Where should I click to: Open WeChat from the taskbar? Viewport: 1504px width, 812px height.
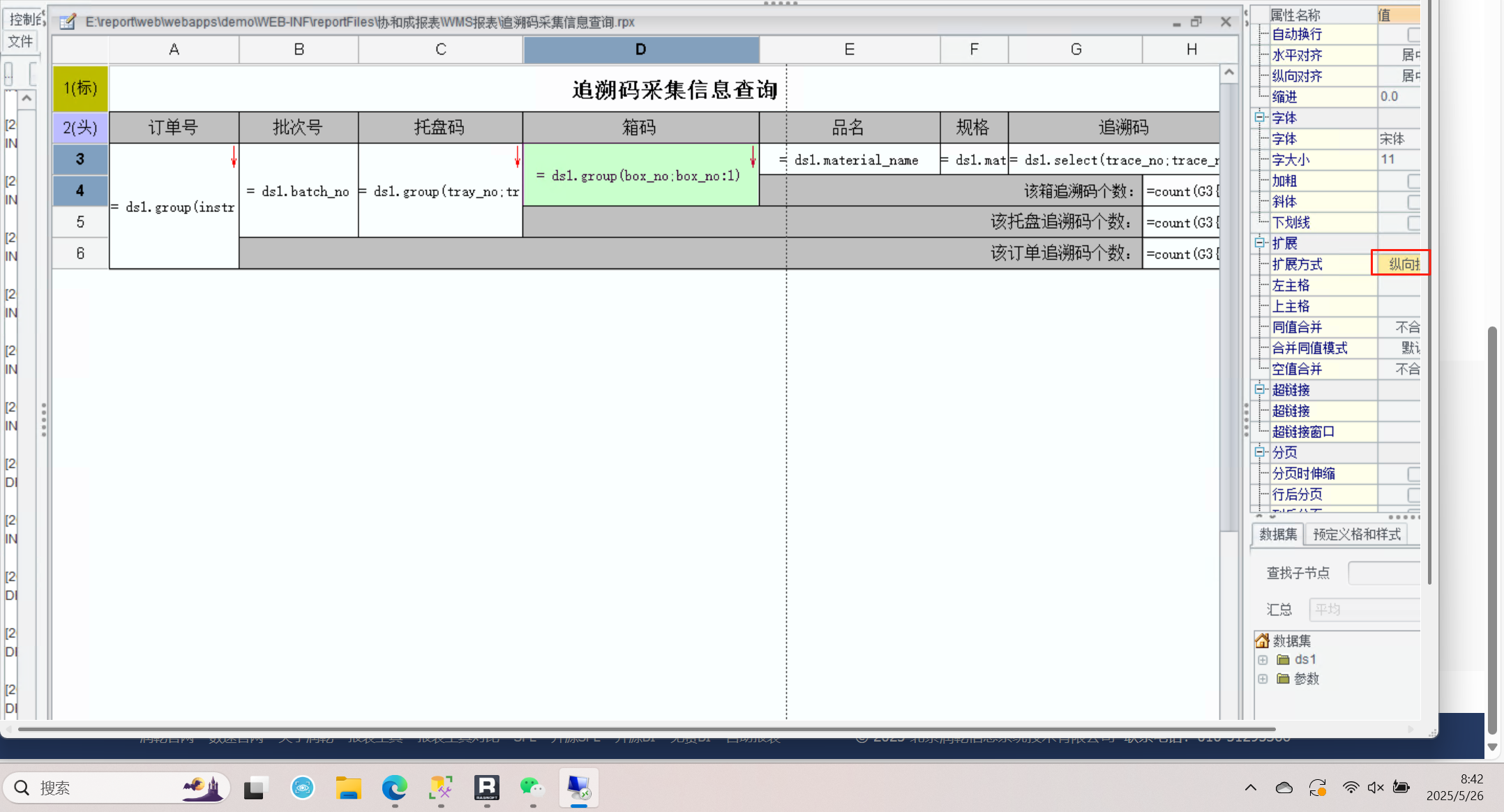(532, 788)
